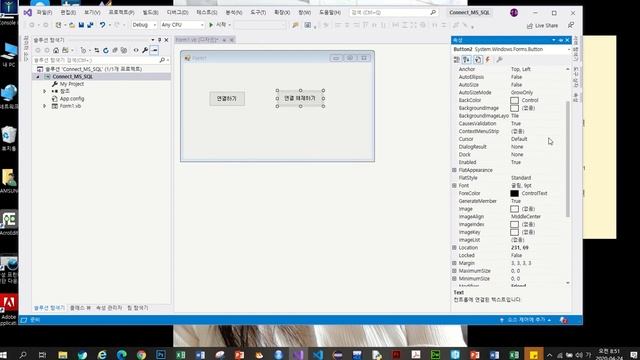
Task: Click green Start debugging play icon
Action: click(211, 25)
